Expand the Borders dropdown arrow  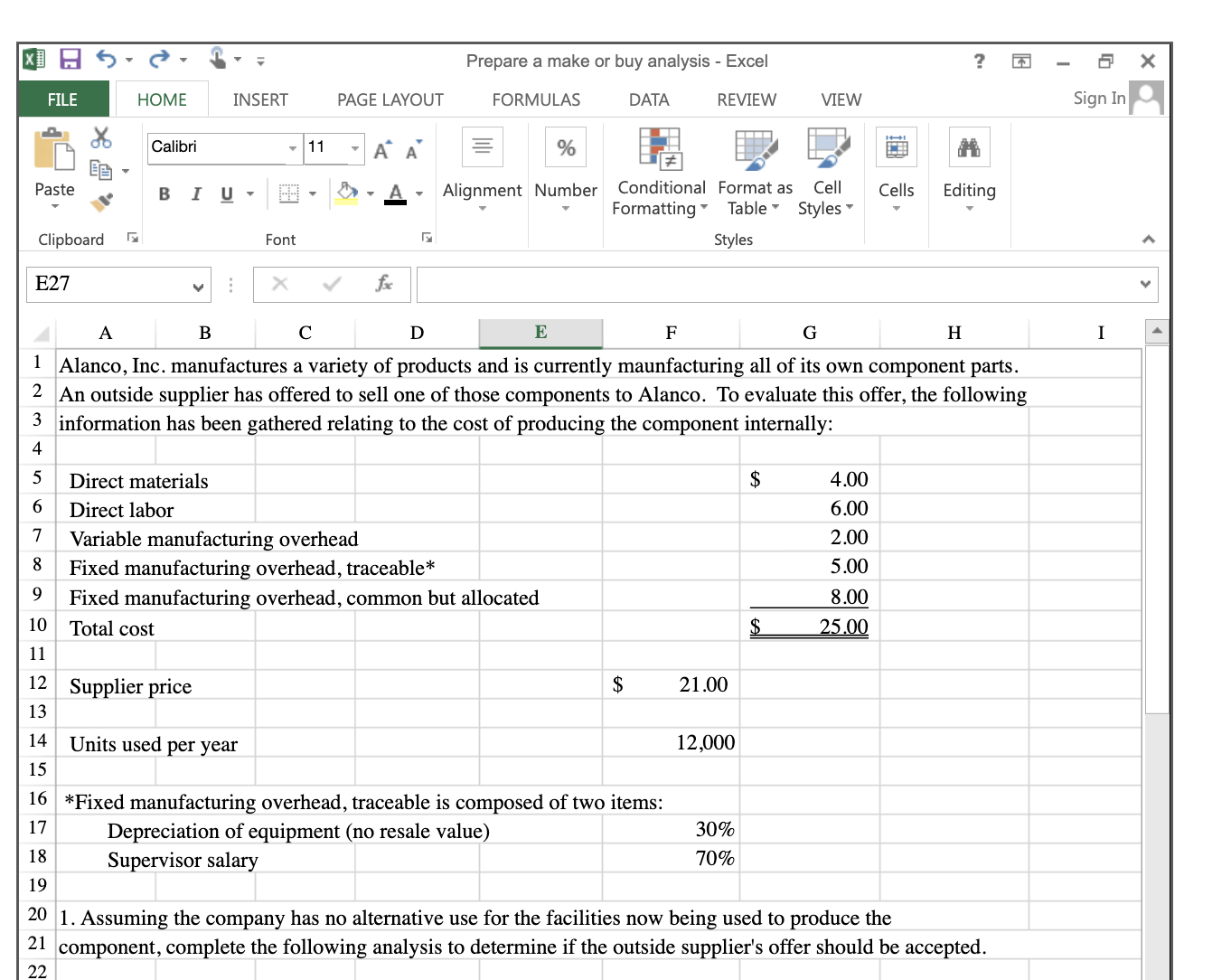(x=313, y=193)
